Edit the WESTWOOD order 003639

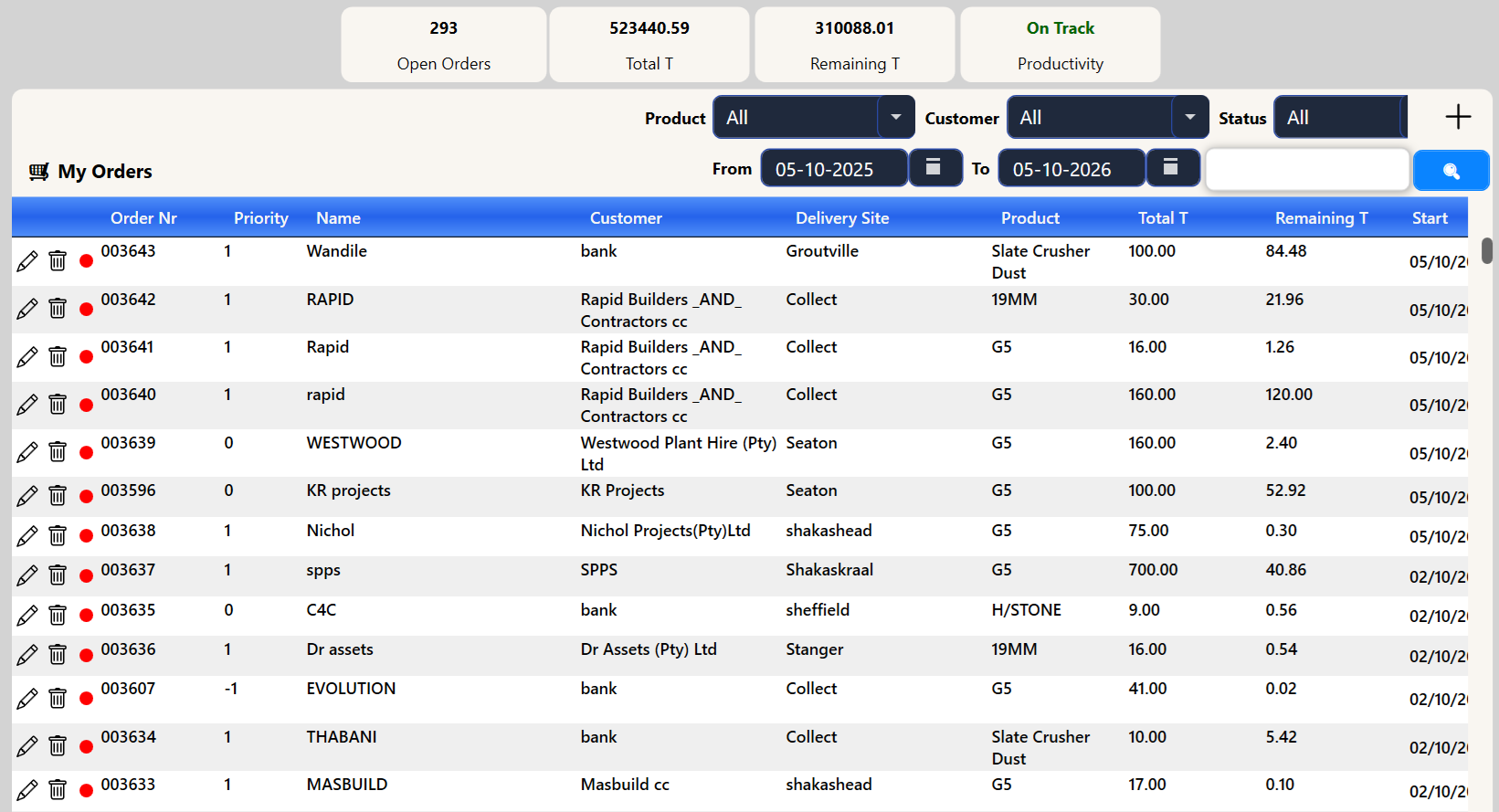[27, 452]
